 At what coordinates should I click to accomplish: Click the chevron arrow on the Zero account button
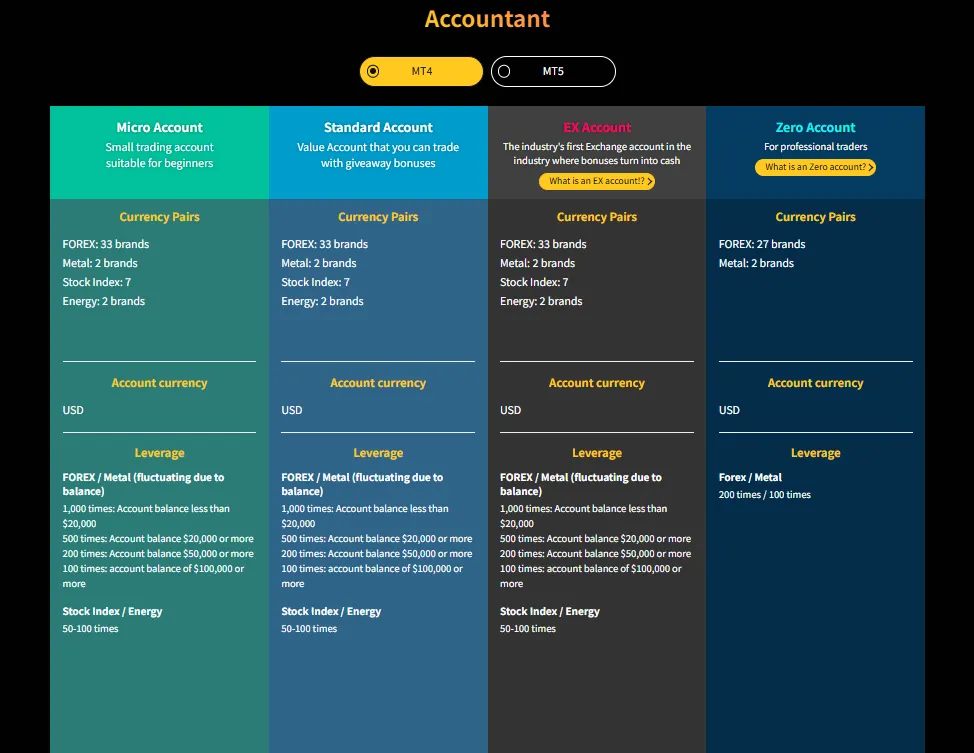[x=871, y=168]
